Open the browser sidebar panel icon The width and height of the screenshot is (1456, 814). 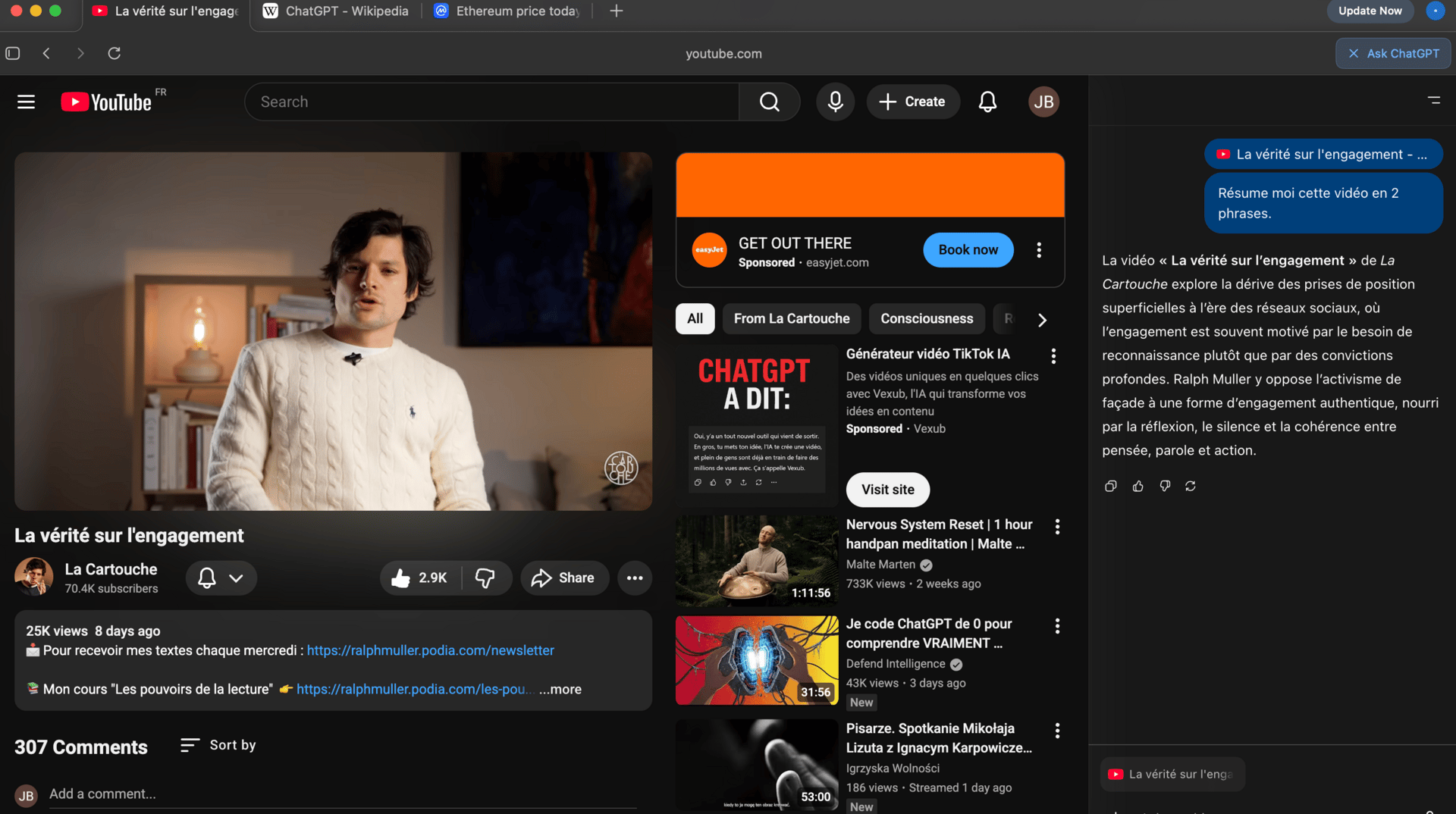pyautogui.click(x=13, y=53)
